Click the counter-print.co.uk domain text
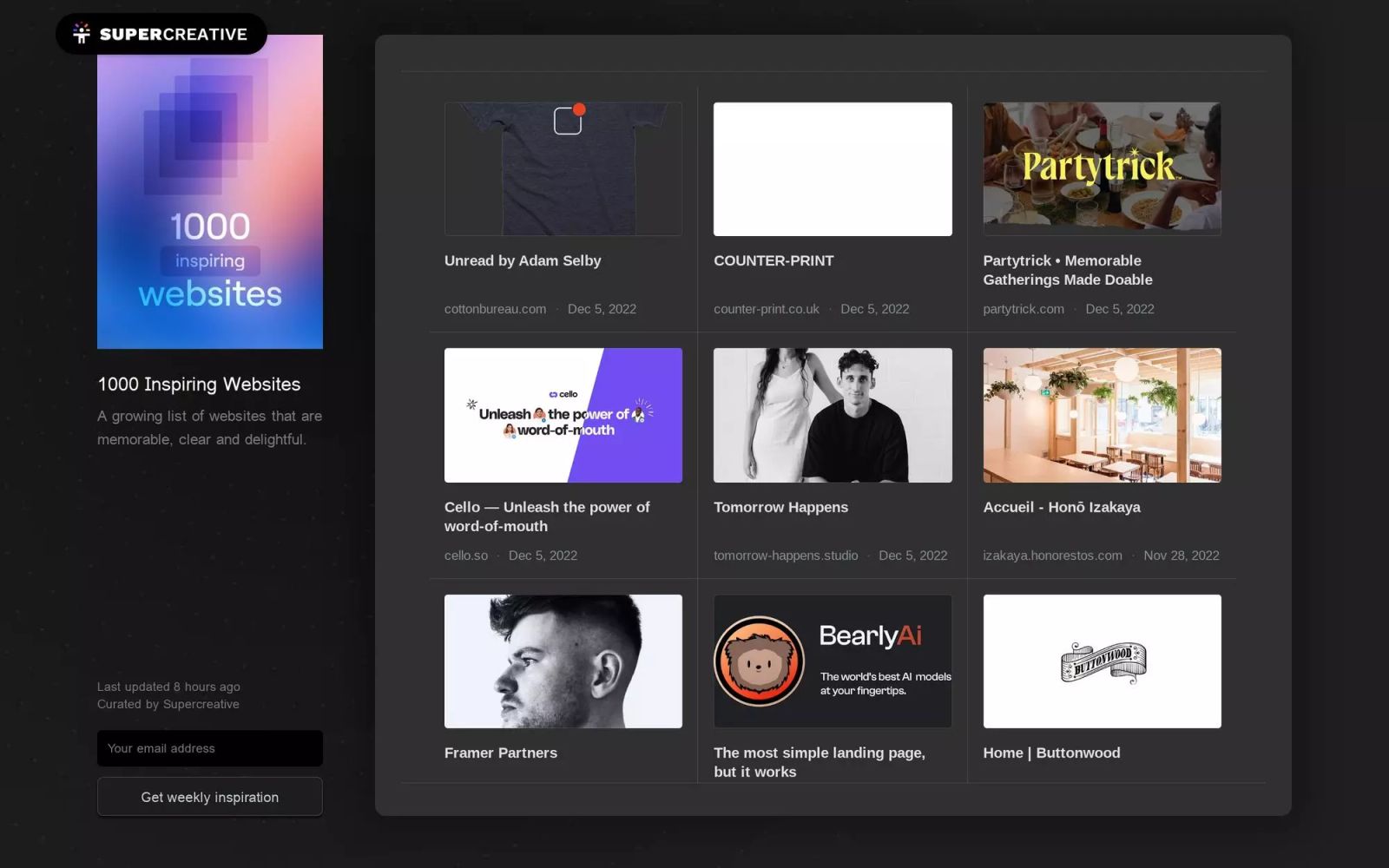Image resolution: width=1389 pixels, height=868 pixels. pos(767,309)
